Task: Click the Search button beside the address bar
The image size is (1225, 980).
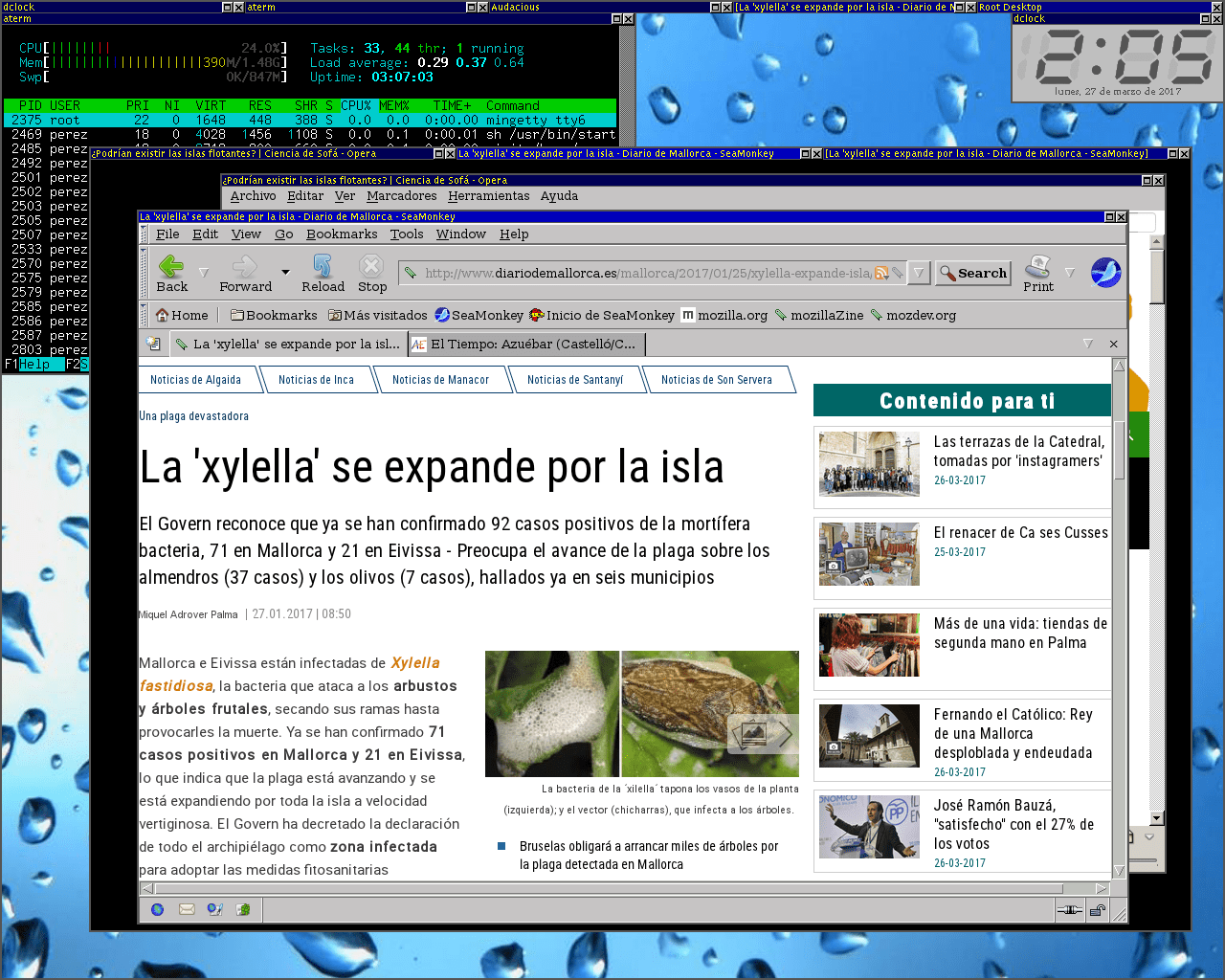Action: point(973,273)
